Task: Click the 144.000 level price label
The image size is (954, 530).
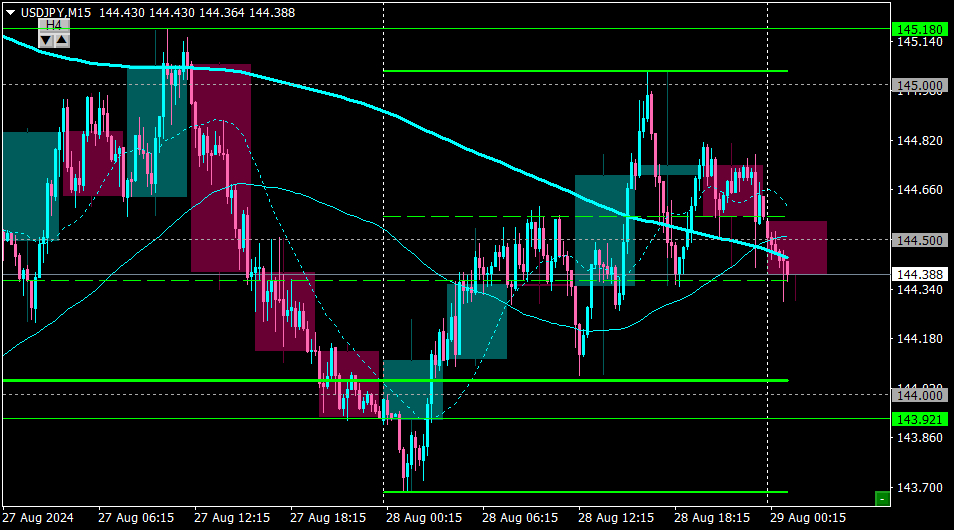Action: (x=919, y=396)
